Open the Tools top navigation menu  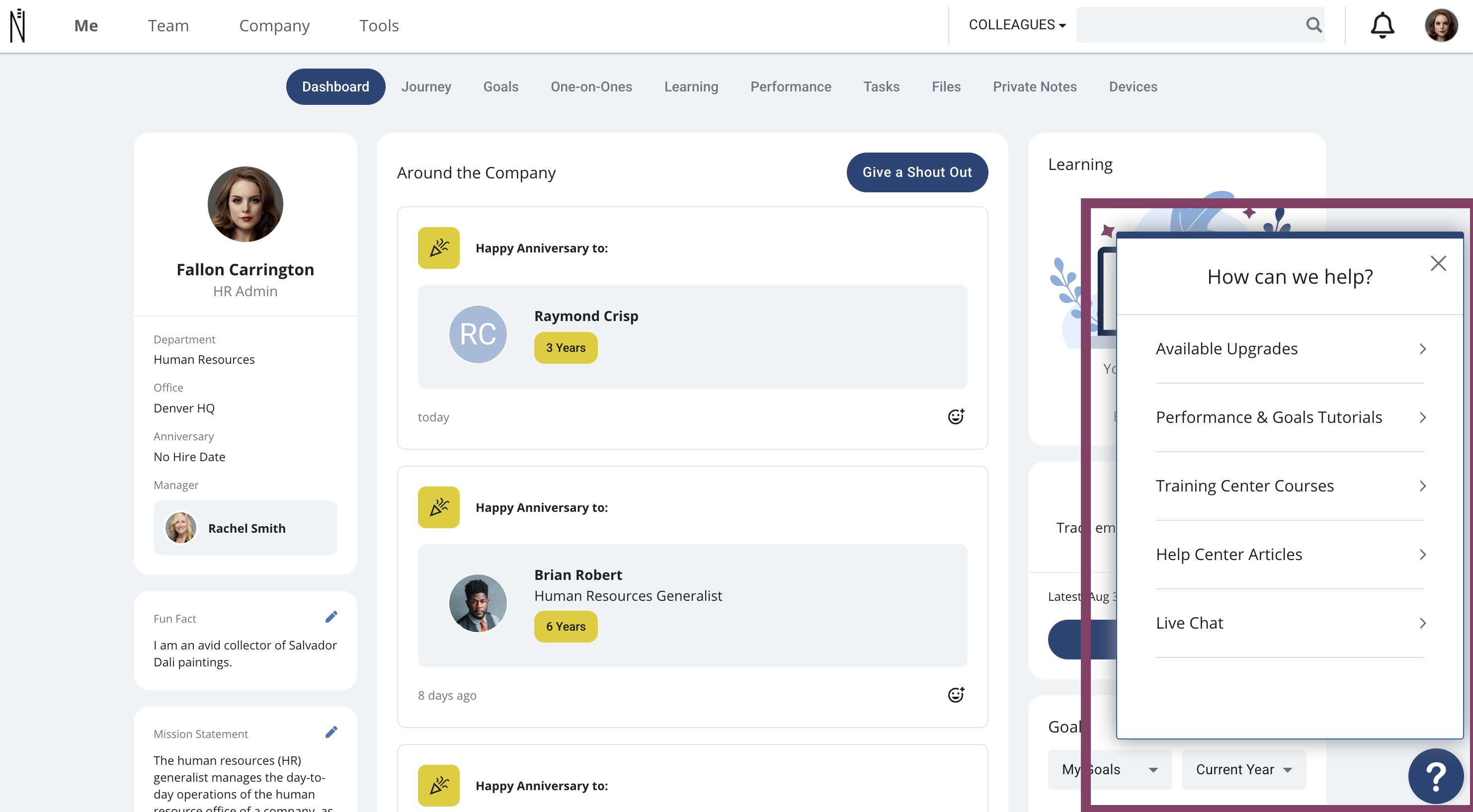[x=379, y=26]
